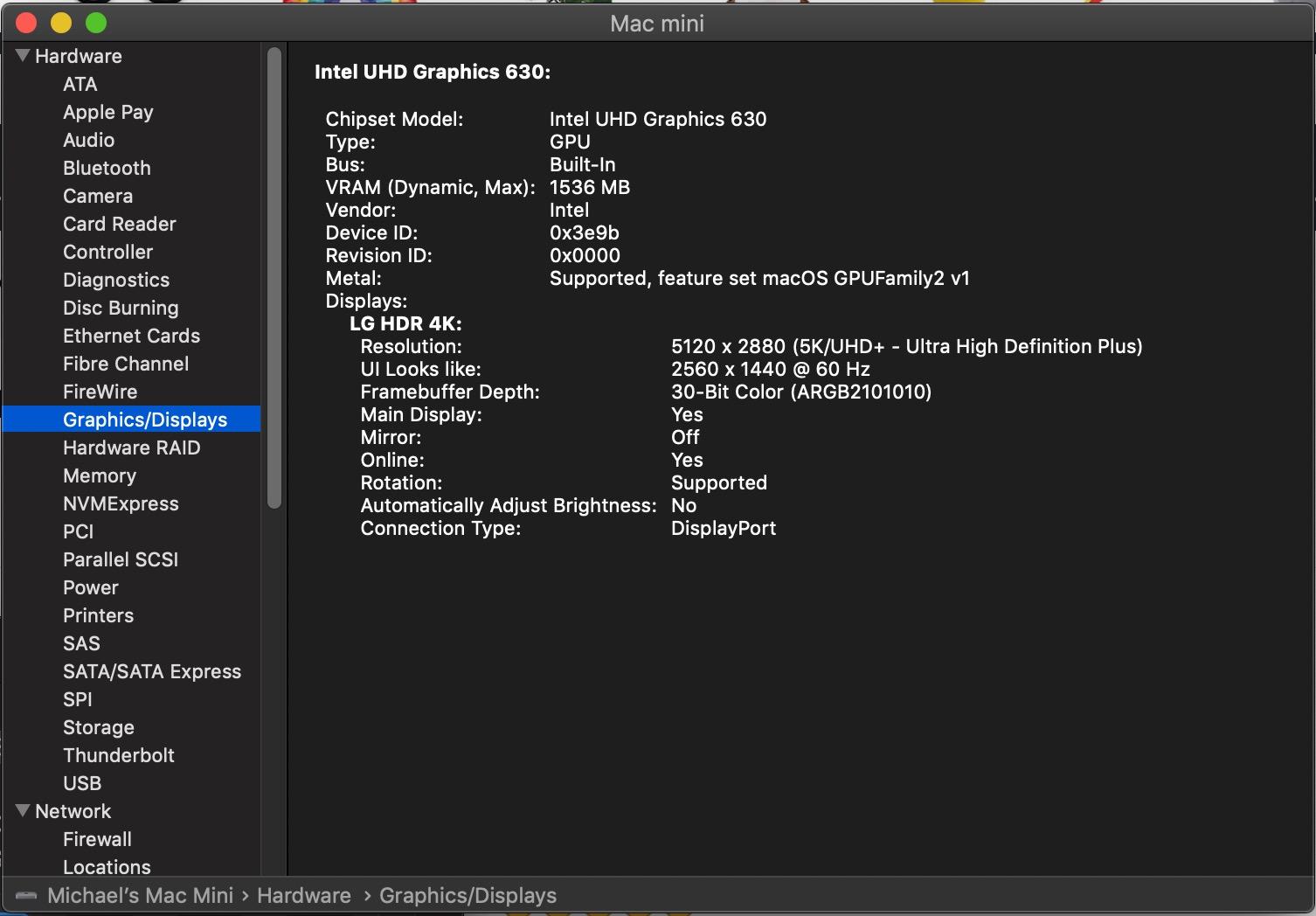Select SAS in sidebar
Screen dimensions: 1316x916
tap(81, 643)
